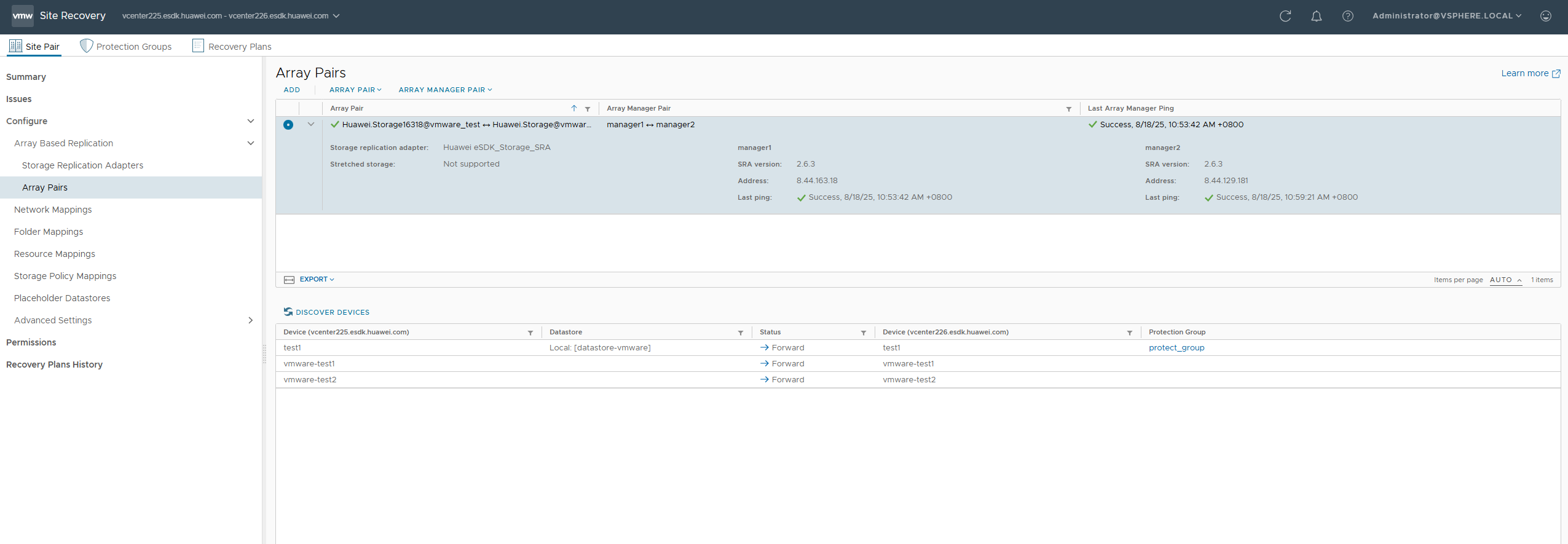Click Site Recovery title text

click(73, 16)
